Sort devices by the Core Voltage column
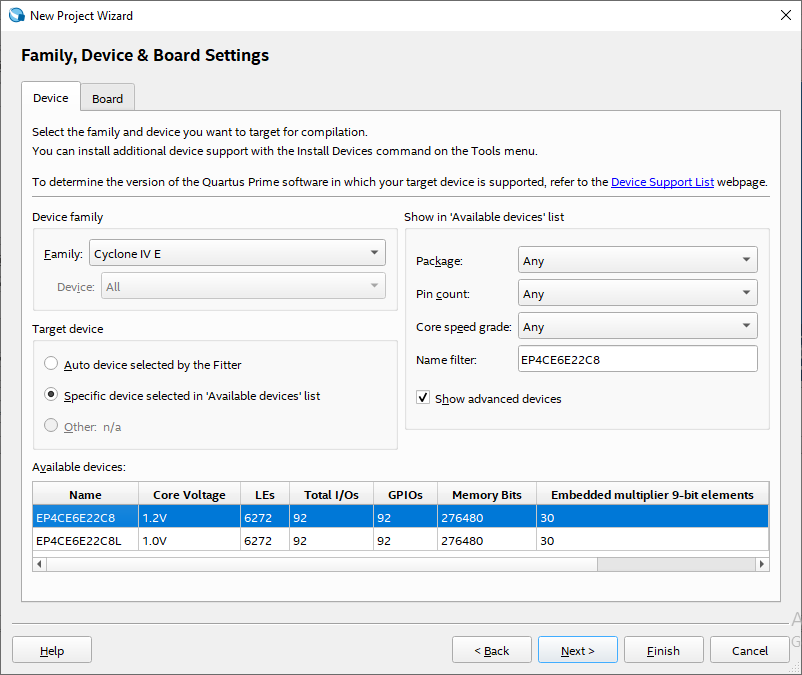Screen dimensions: 802x675 coord(189,494)
